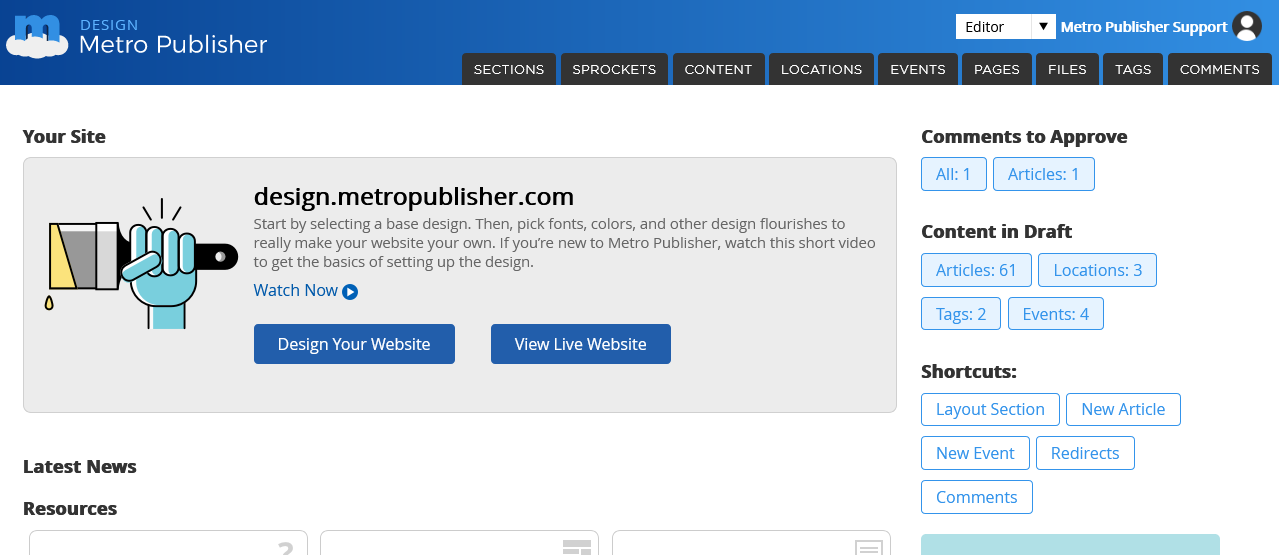Viewport: 1279px width, 555px height.
Task: Click the Layout Section shortcut
Action: tap(990, 409)
